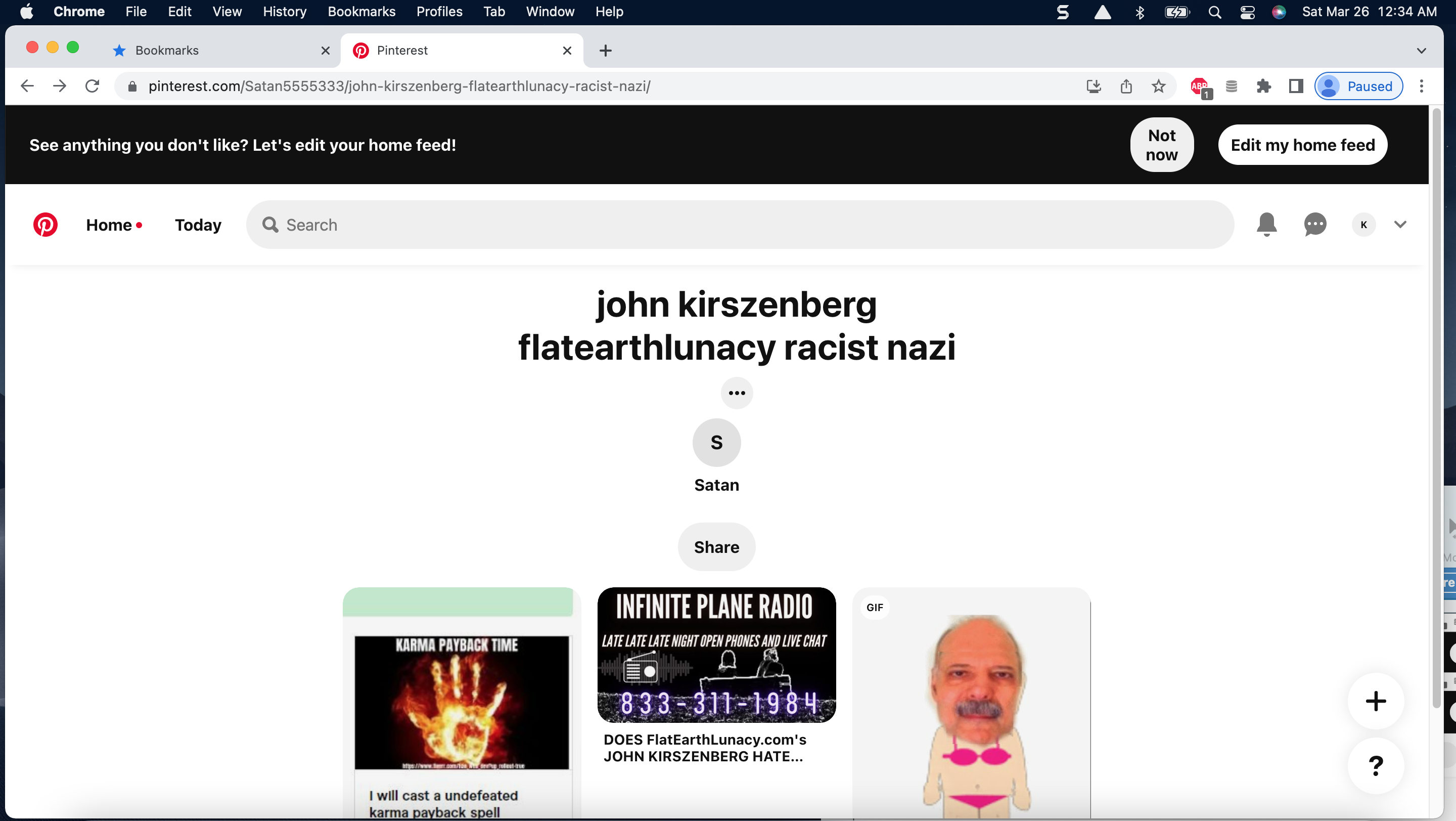Click the date and time

click(x=1369, y=11)
